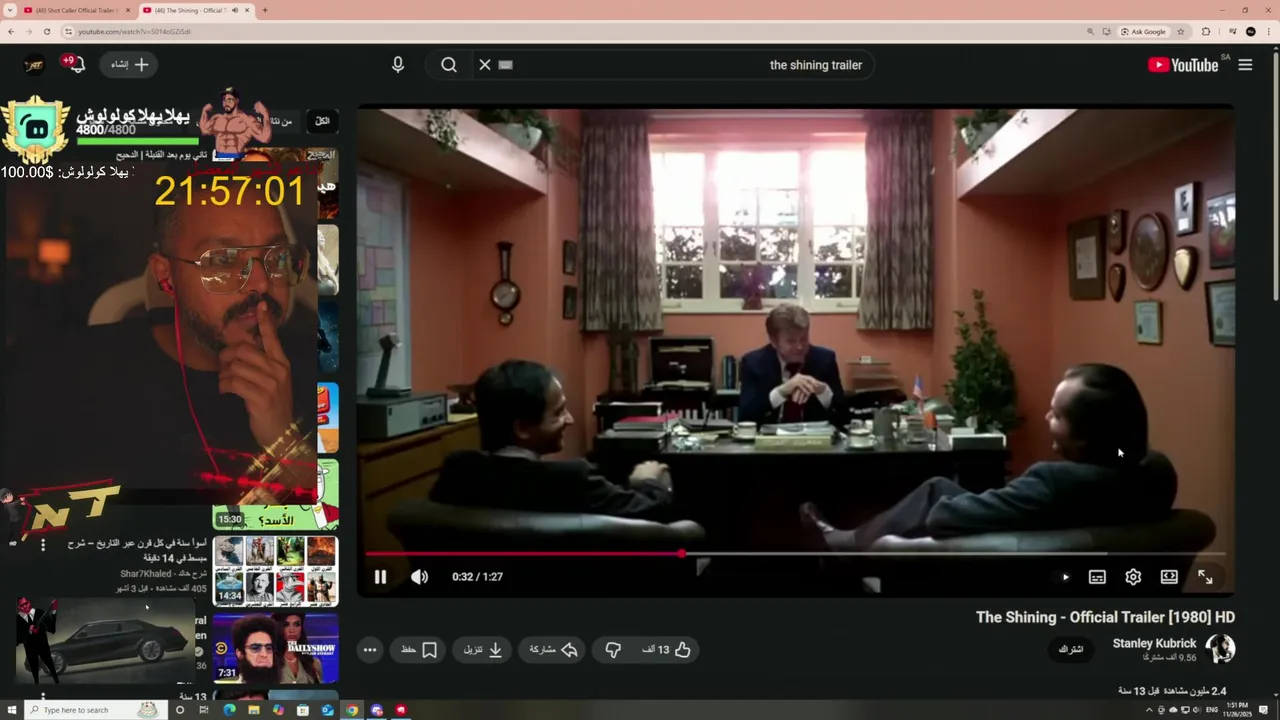Open the account avatar in YouTube header
1280x720 pixels.
point(34,64)
